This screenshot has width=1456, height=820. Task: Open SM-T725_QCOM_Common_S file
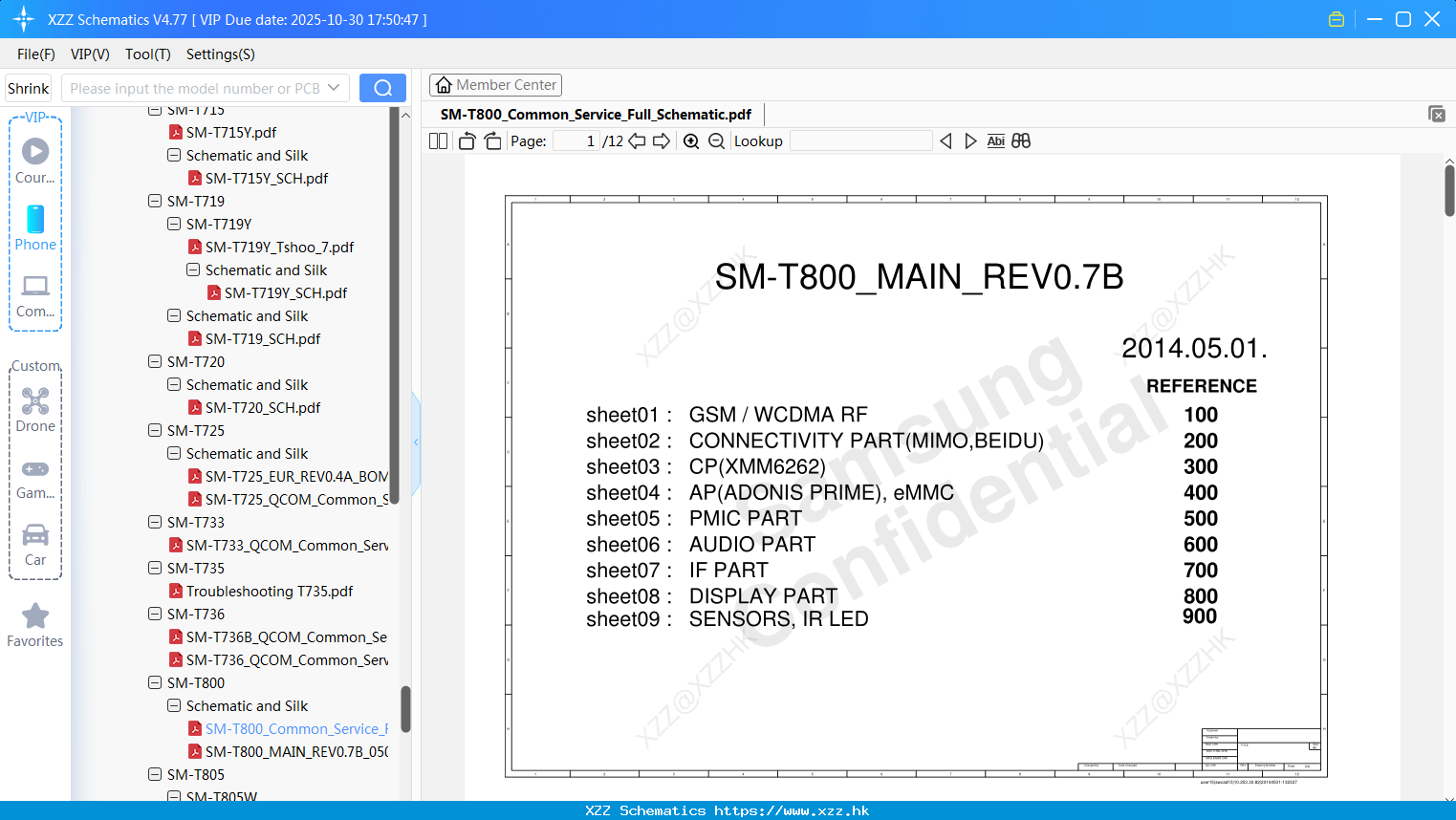coord(296,500)
